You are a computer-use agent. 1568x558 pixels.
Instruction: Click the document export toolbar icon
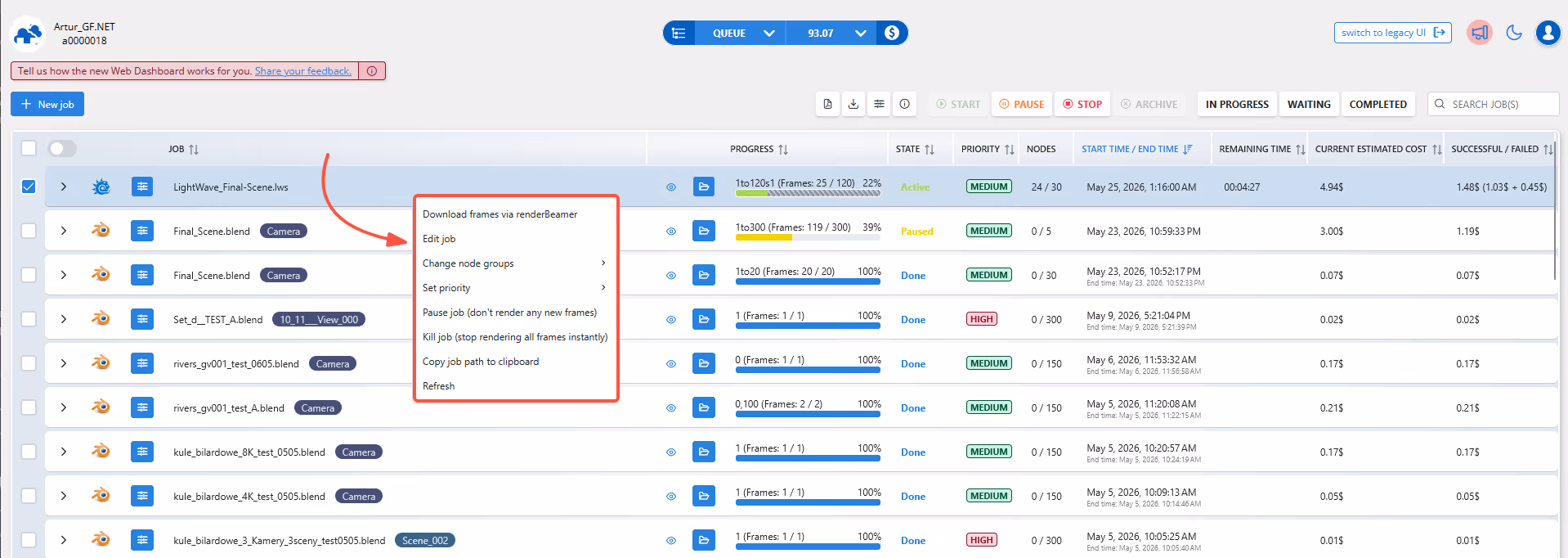click(x=827, y=104)
